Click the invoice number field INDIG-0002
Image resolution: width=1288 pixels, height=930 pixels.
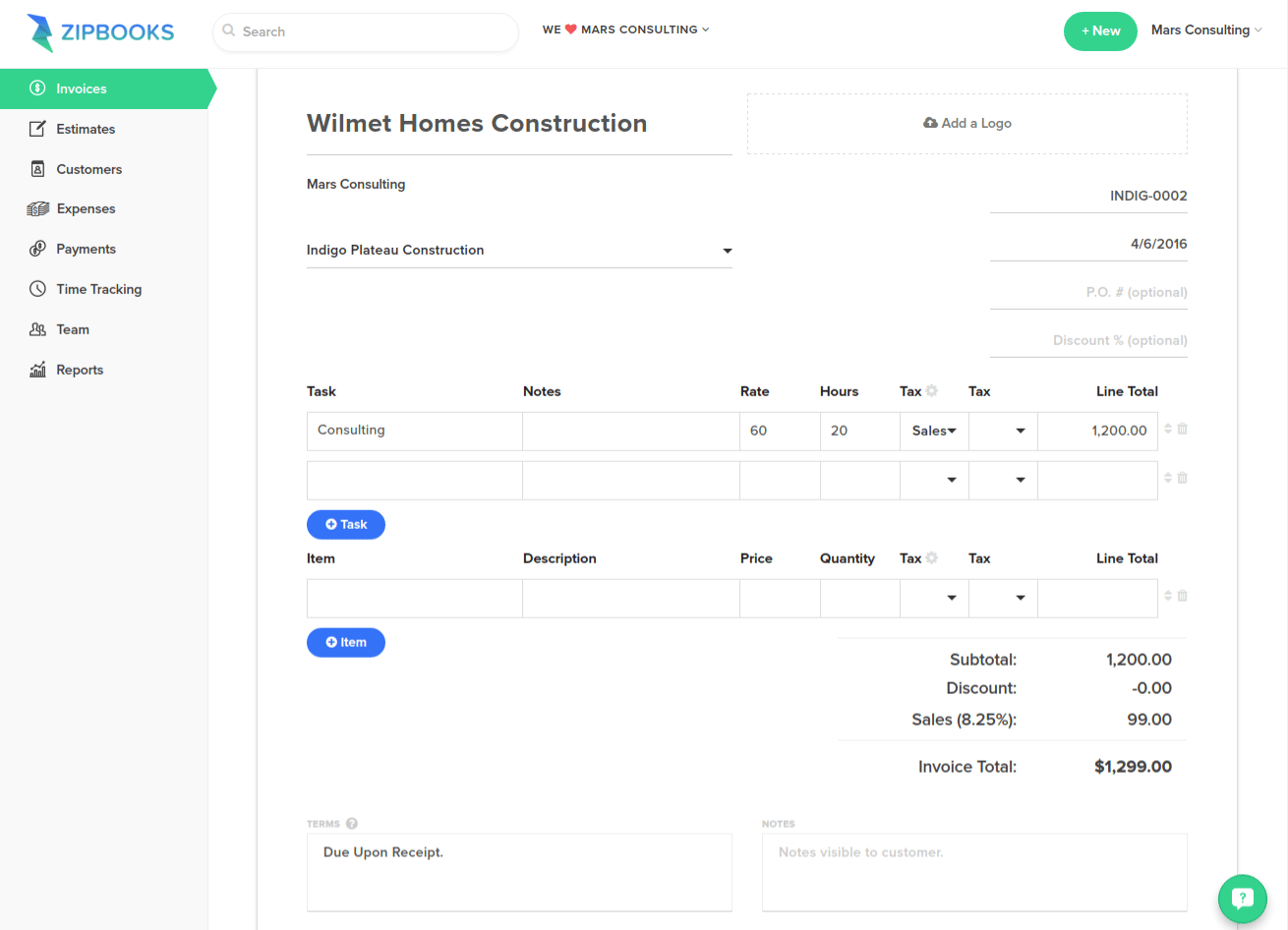point(1088,196)
